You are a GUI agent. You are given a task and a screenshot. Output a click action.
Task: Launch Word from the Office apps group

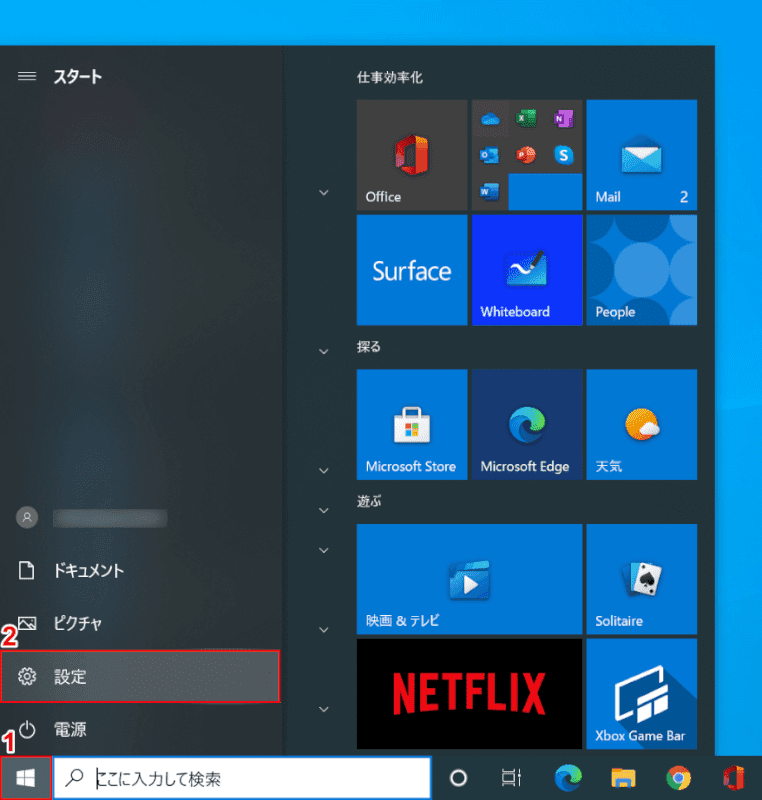(x=490, y=192)
